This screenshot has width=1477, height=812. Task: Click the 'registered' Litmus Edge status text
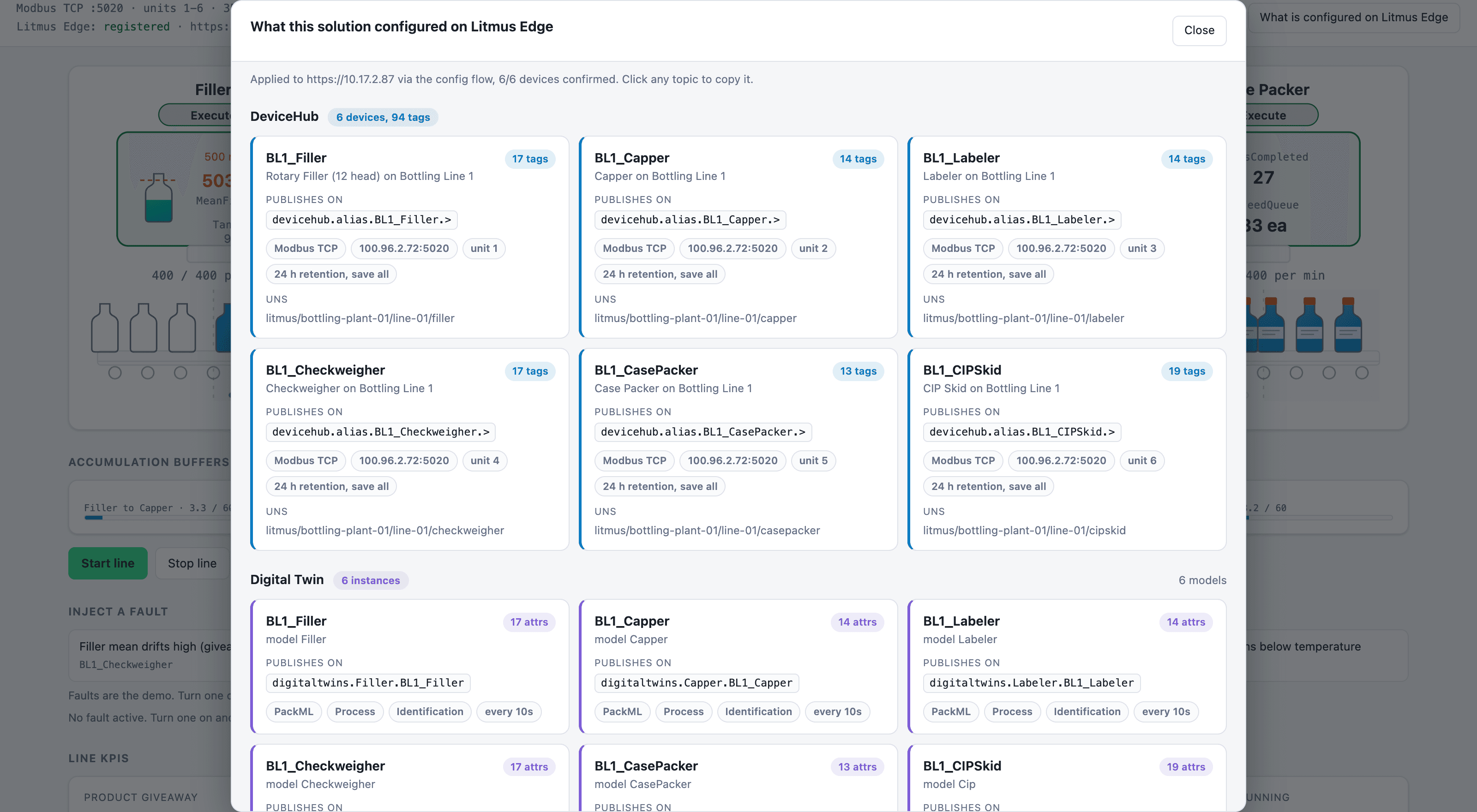coord(137,27)
